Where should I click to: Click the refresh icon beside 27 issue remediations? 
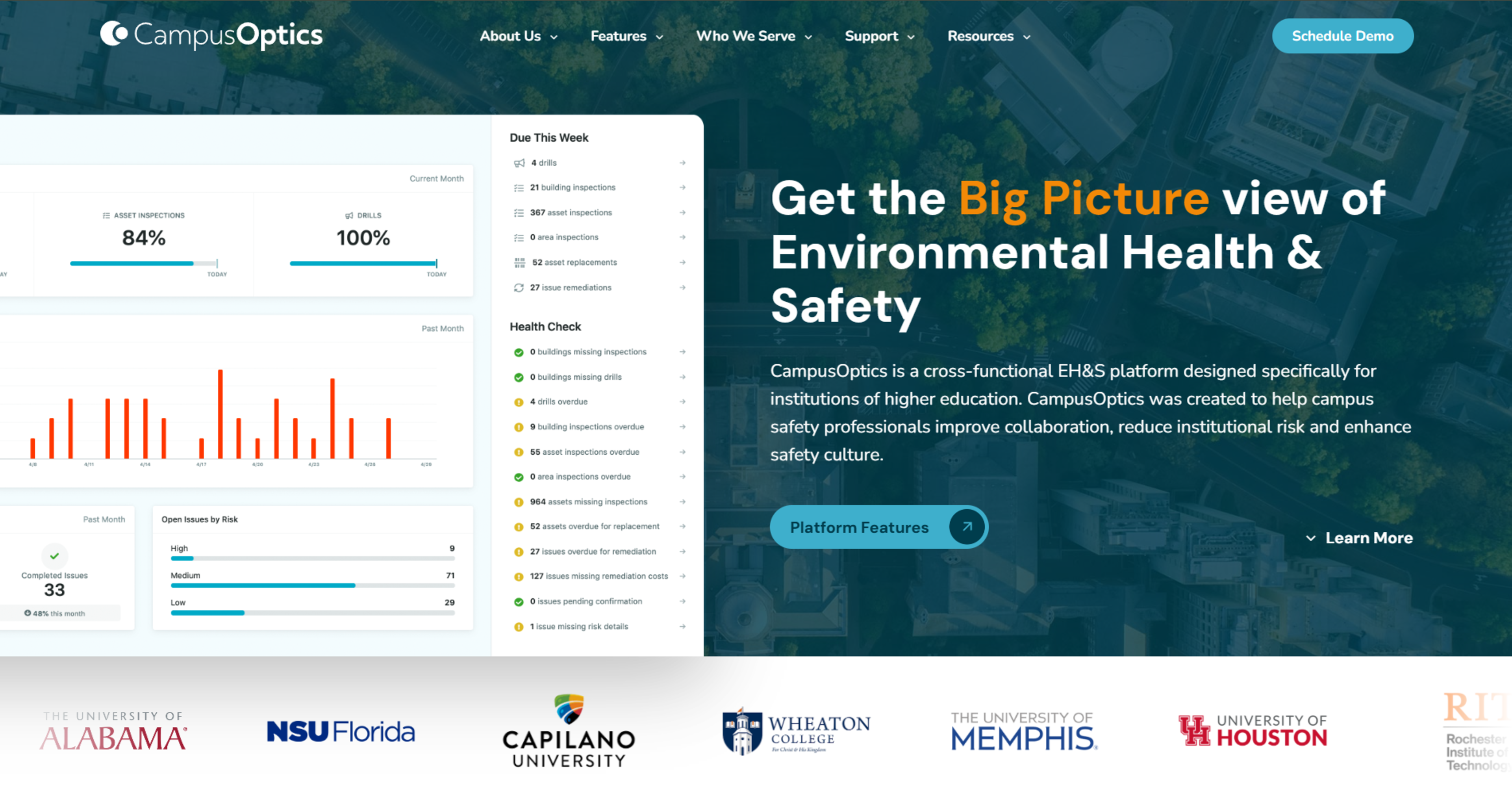point(519,288)
